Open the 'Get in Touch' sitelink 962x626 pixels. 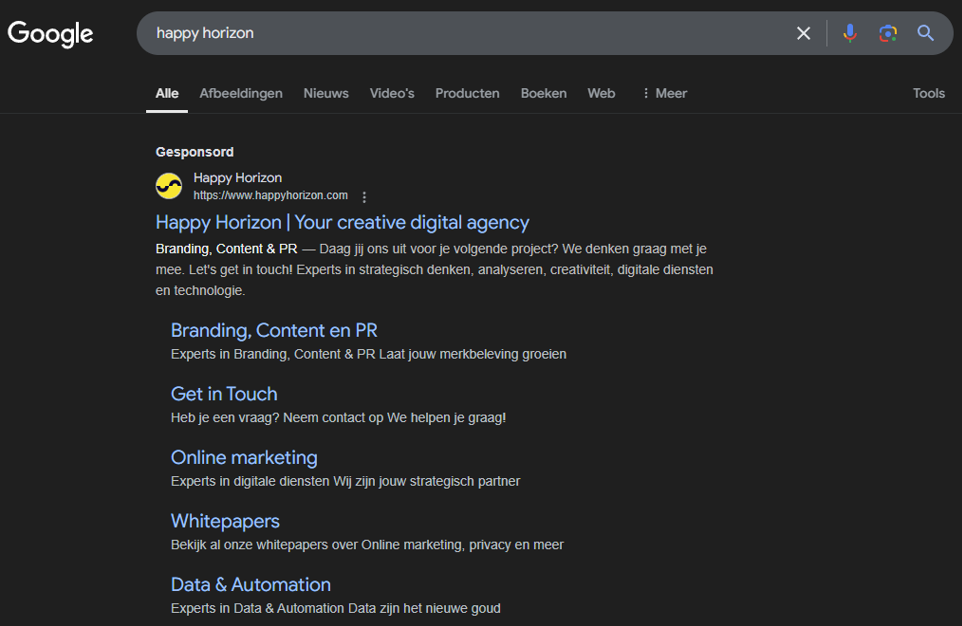click(x=224, y=394)
